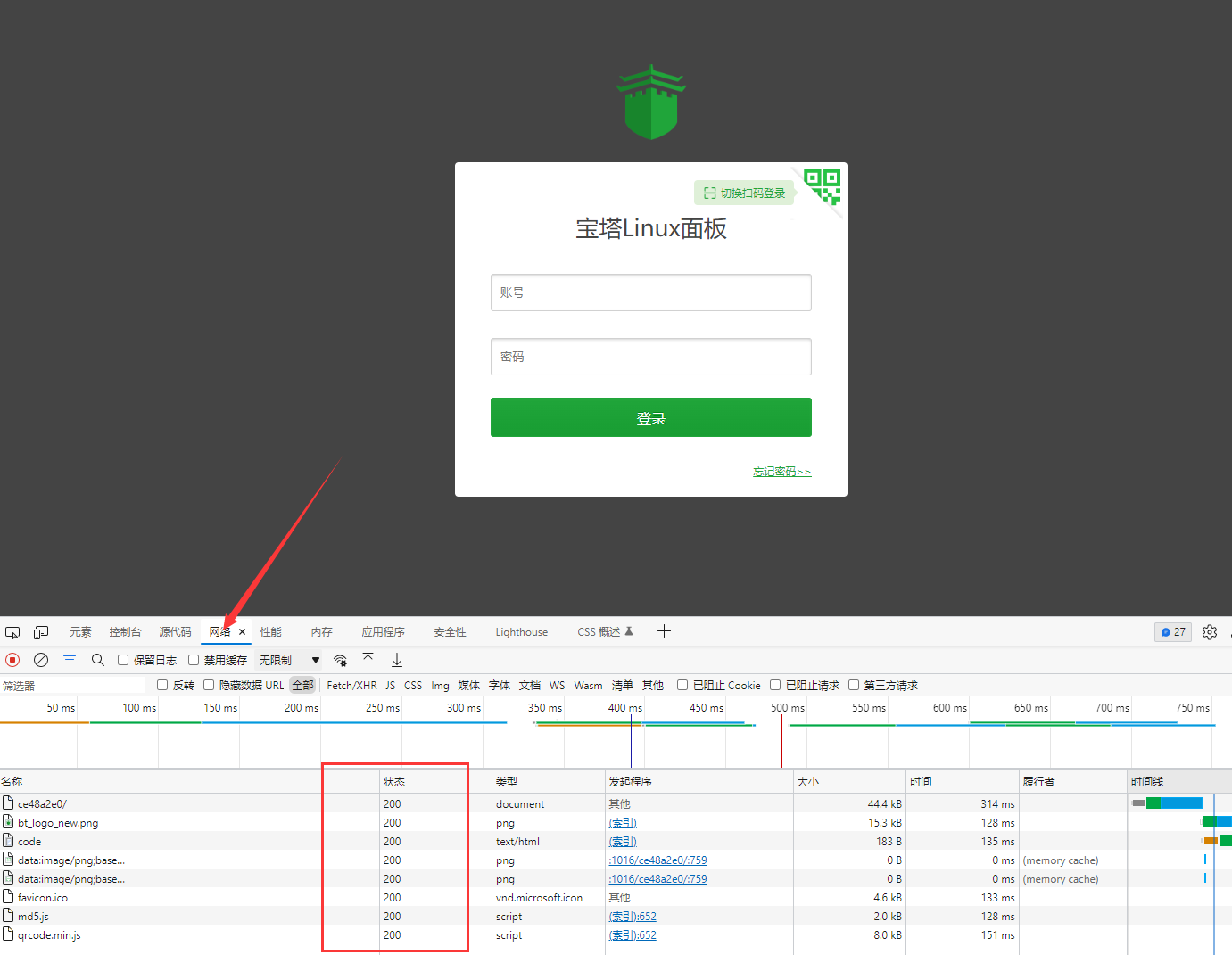Open DevTools settings gear
Viewport: 1232px width, 955px height.
(1210, 632)
